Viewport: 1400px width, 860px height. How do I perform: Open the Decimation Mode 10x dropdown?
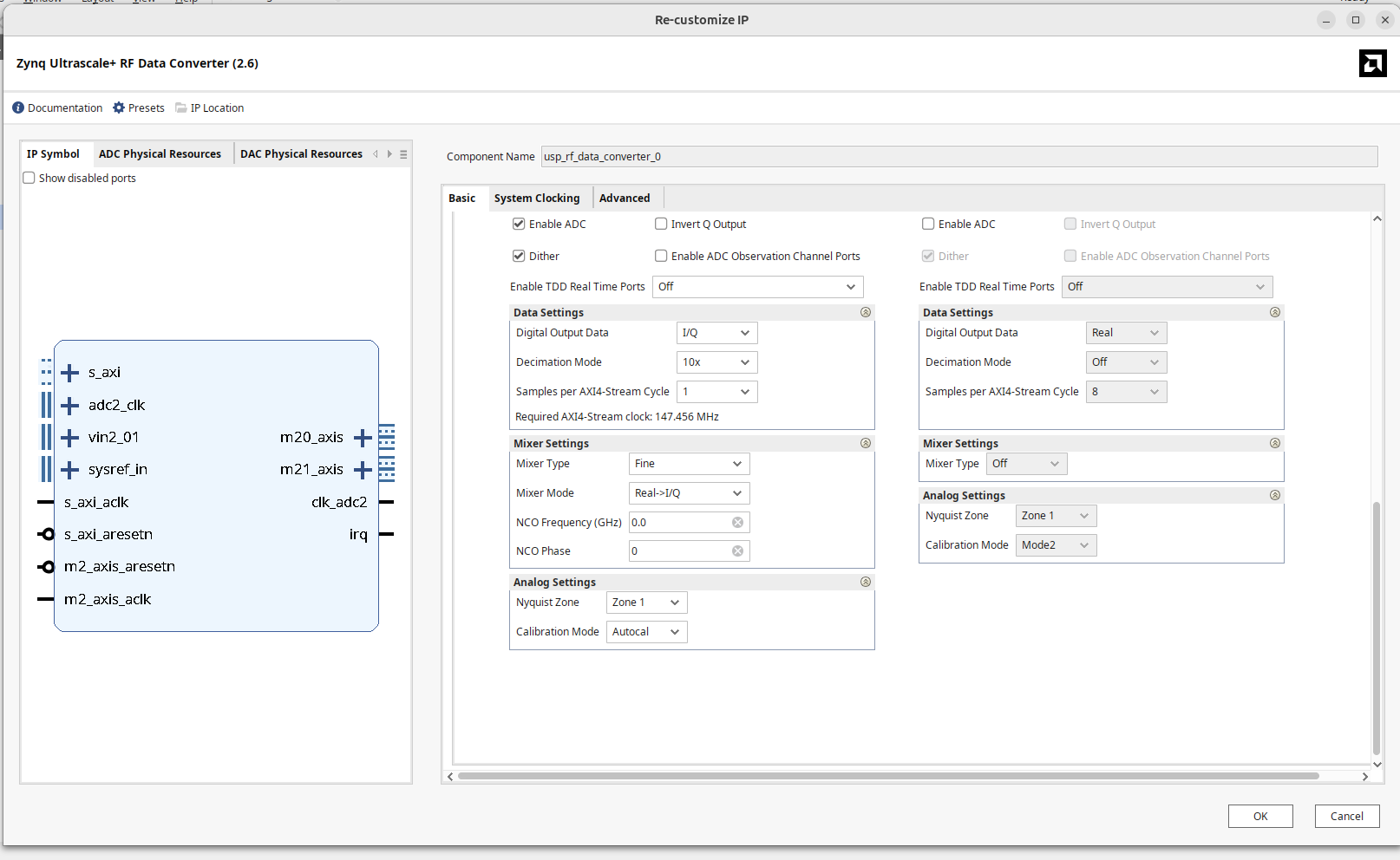pos(716,362)
